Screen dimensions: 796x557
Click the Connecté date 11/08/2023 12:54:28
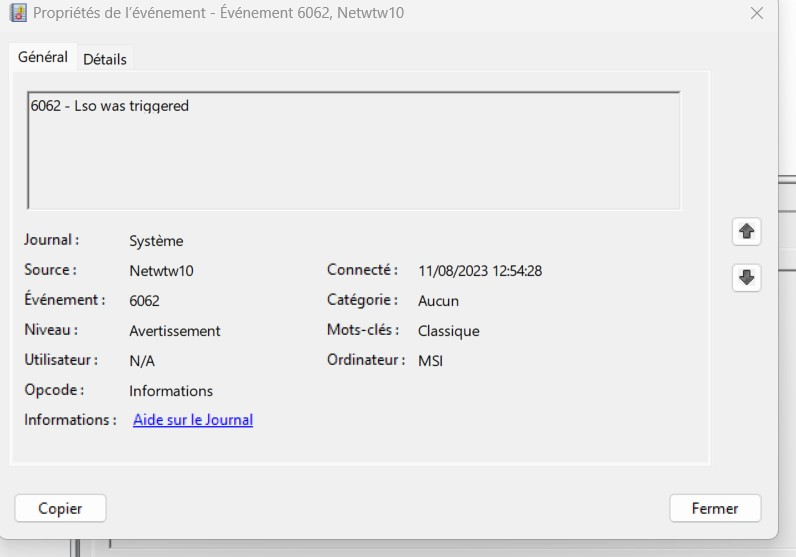pyautogui.click(x=480, y=270)
